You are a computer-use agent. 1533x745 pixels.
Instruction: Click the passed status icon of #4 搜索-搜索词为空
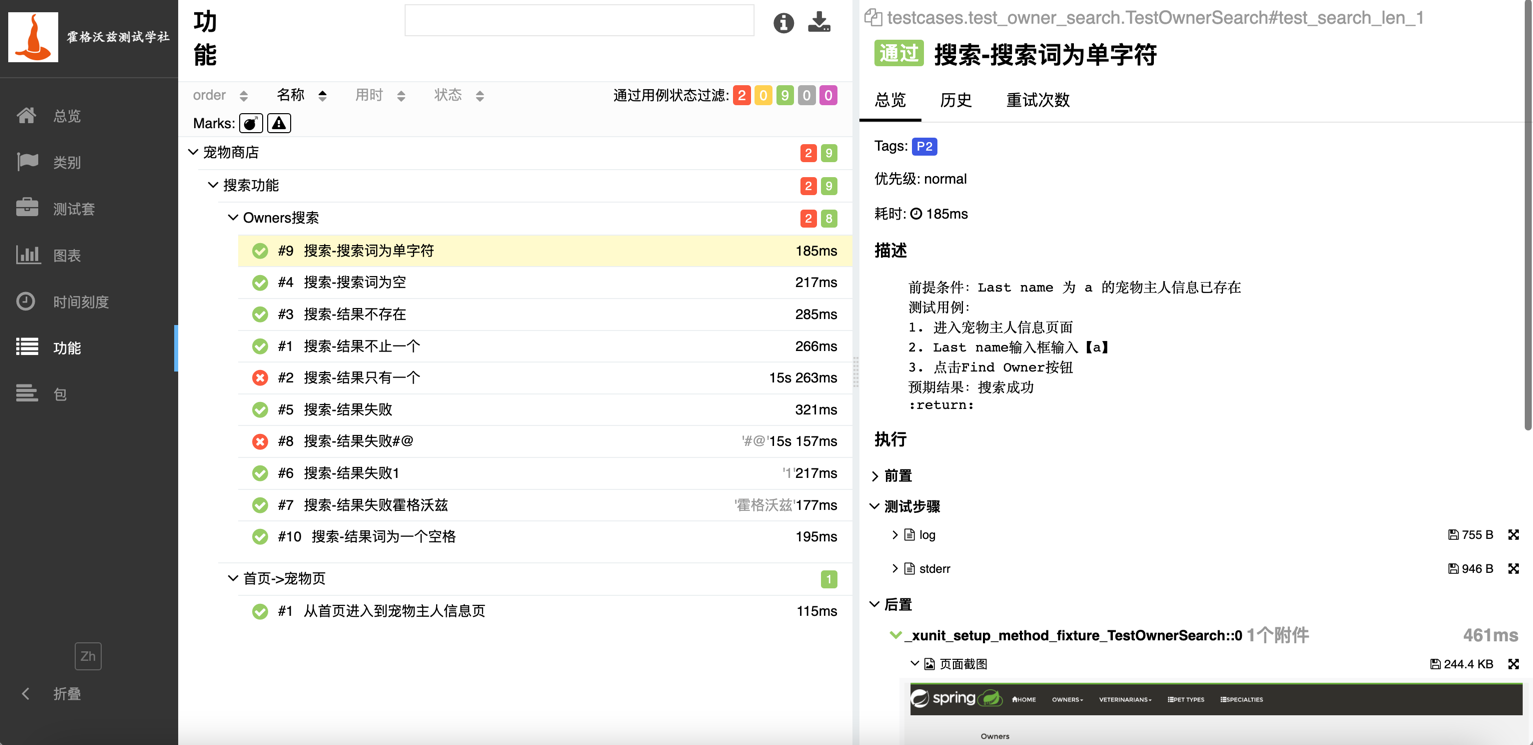point(260,283)
